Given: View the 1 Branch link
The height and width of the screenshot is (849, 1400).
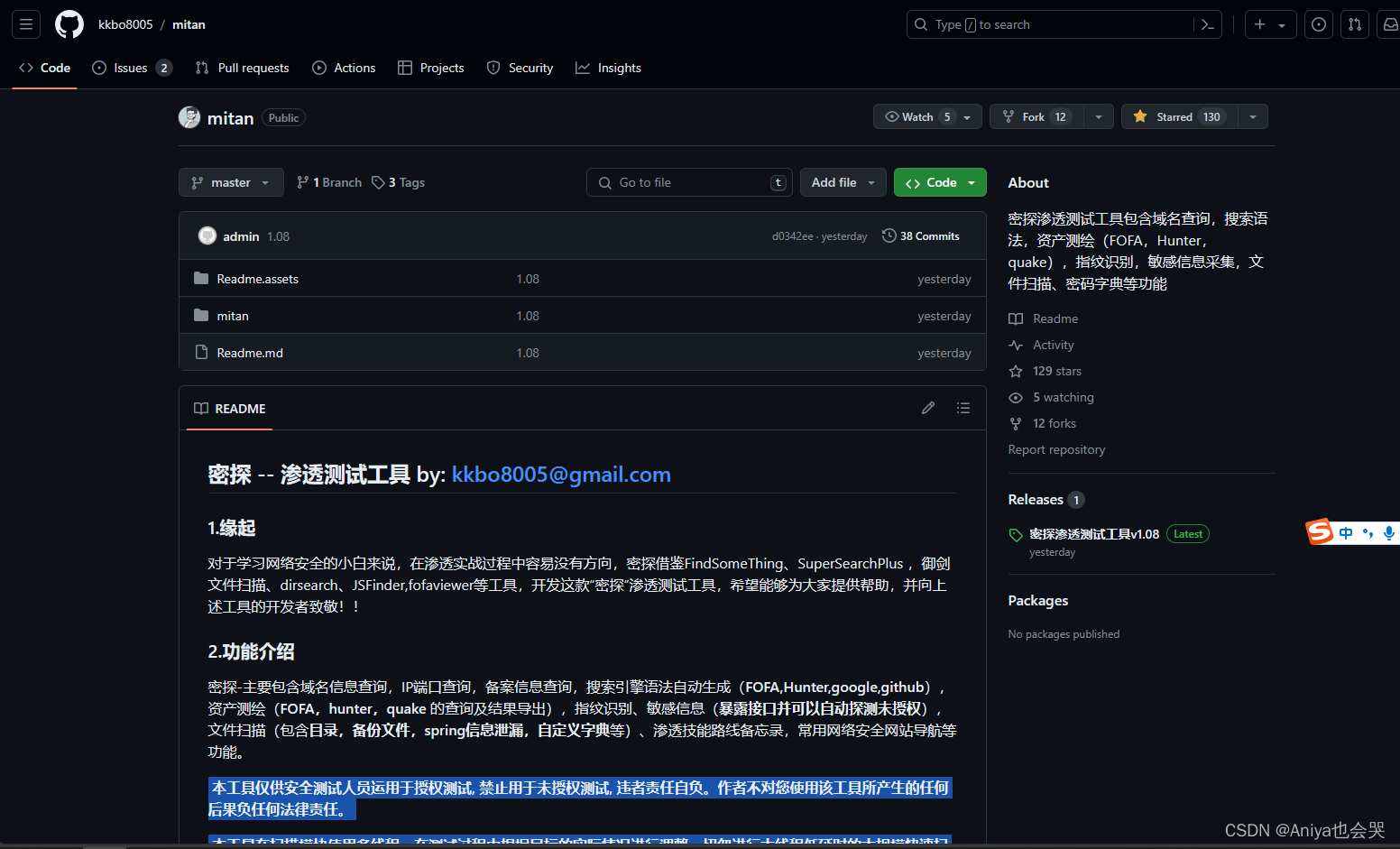Looking at the screenshot, I should click(x=329, y=182).
